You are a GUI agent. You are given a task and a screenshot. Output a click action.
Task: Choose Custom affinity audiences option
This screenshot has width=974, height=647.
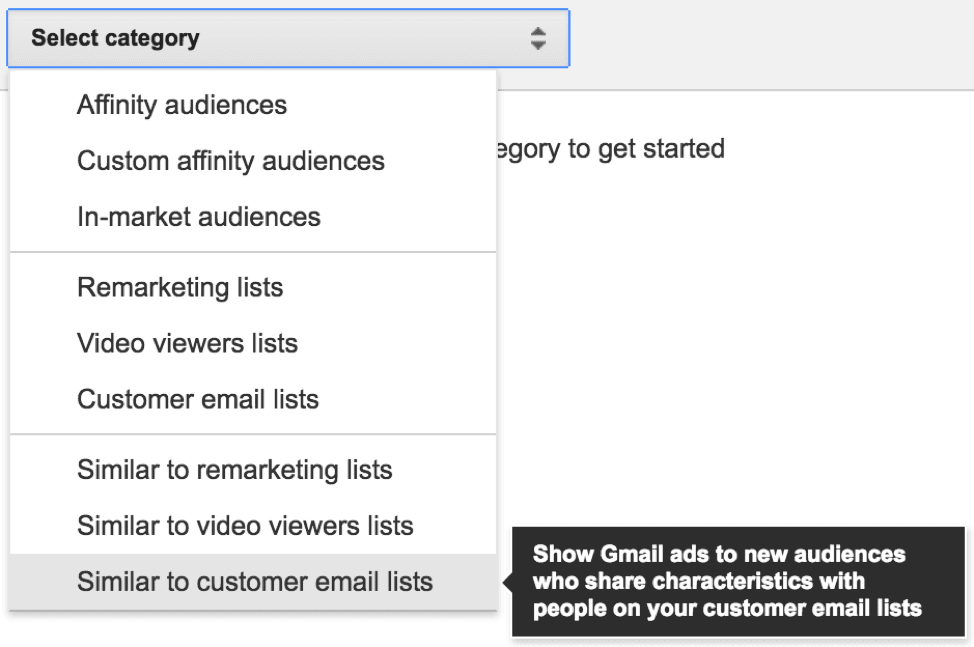(x=231, y=160)
